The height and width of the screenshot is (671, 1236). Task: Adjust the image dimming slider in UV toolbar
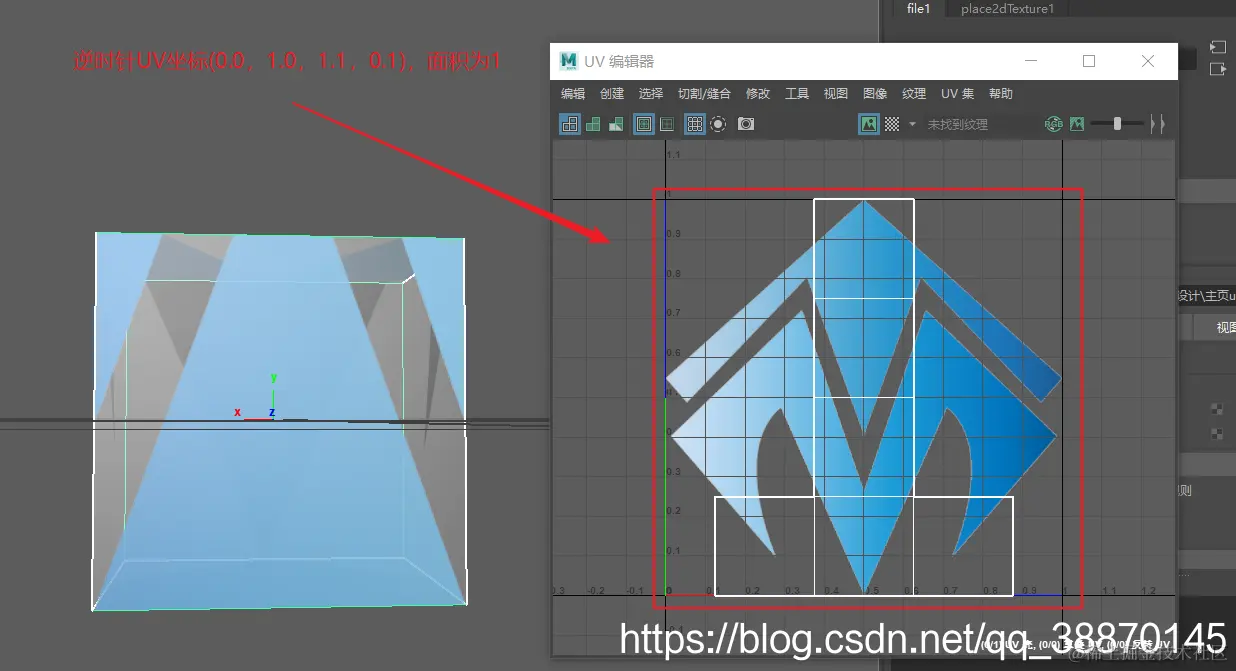coord(1117,124)
